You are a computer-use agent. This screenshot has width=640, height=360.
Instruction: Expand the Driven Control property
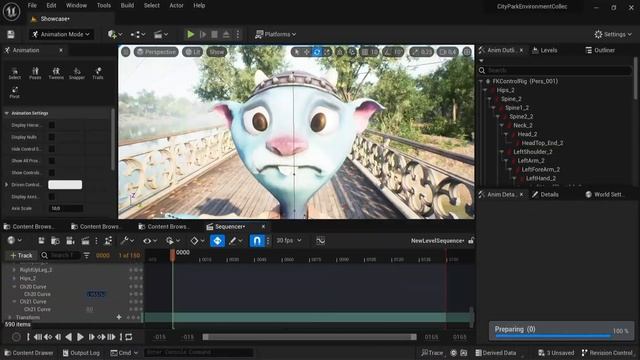pyautogui.click(x=7, y=184)
